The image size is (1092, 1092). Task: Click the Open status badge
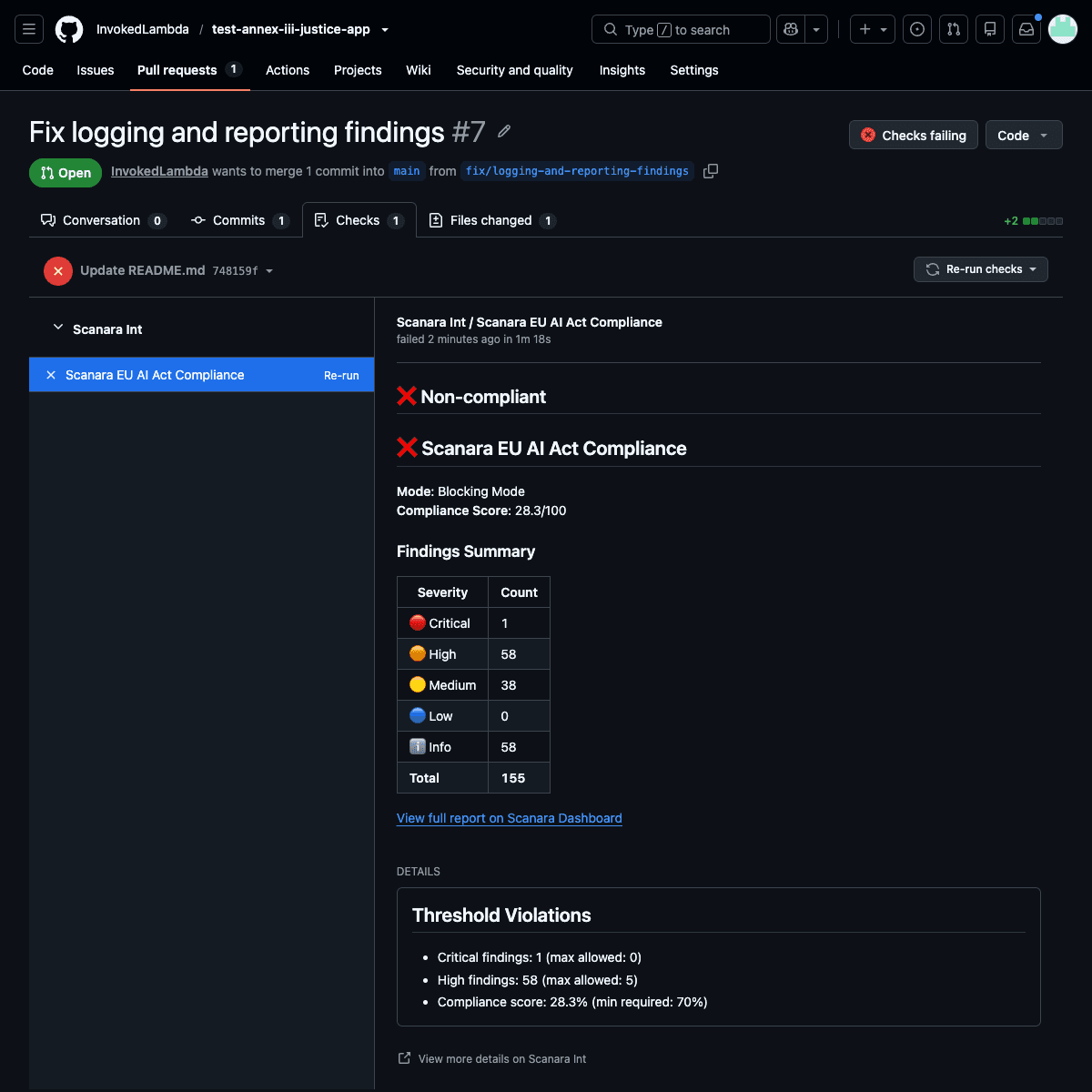66,173
